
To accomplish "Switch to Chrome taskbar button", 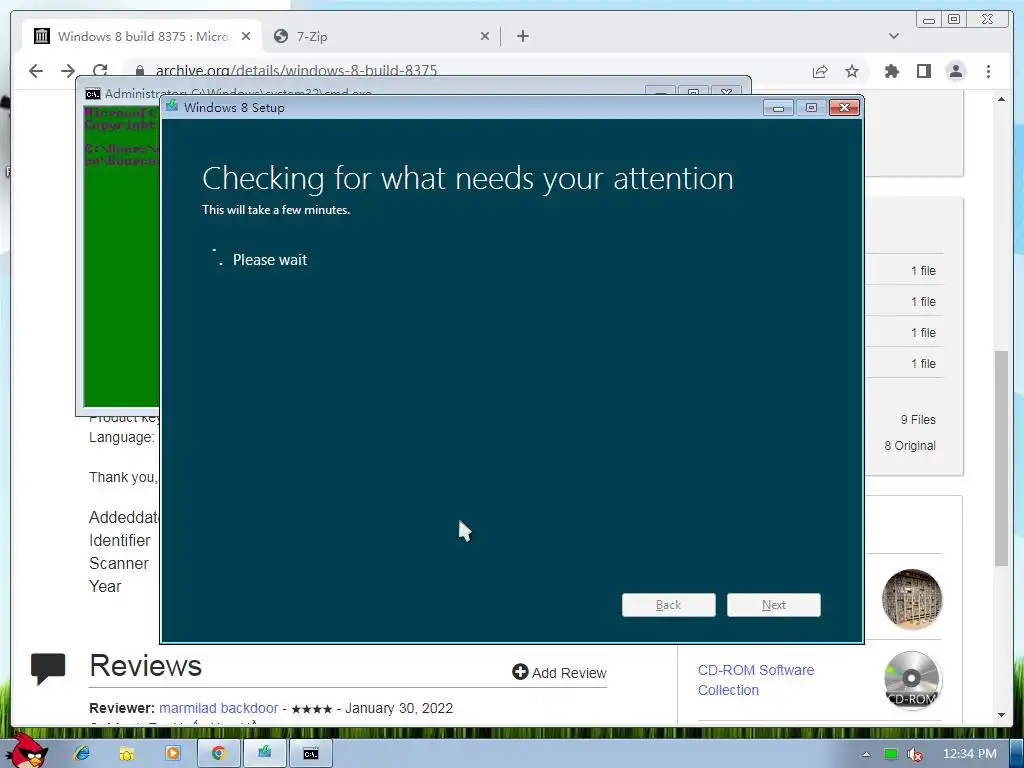I will click(x=218, y=754).
